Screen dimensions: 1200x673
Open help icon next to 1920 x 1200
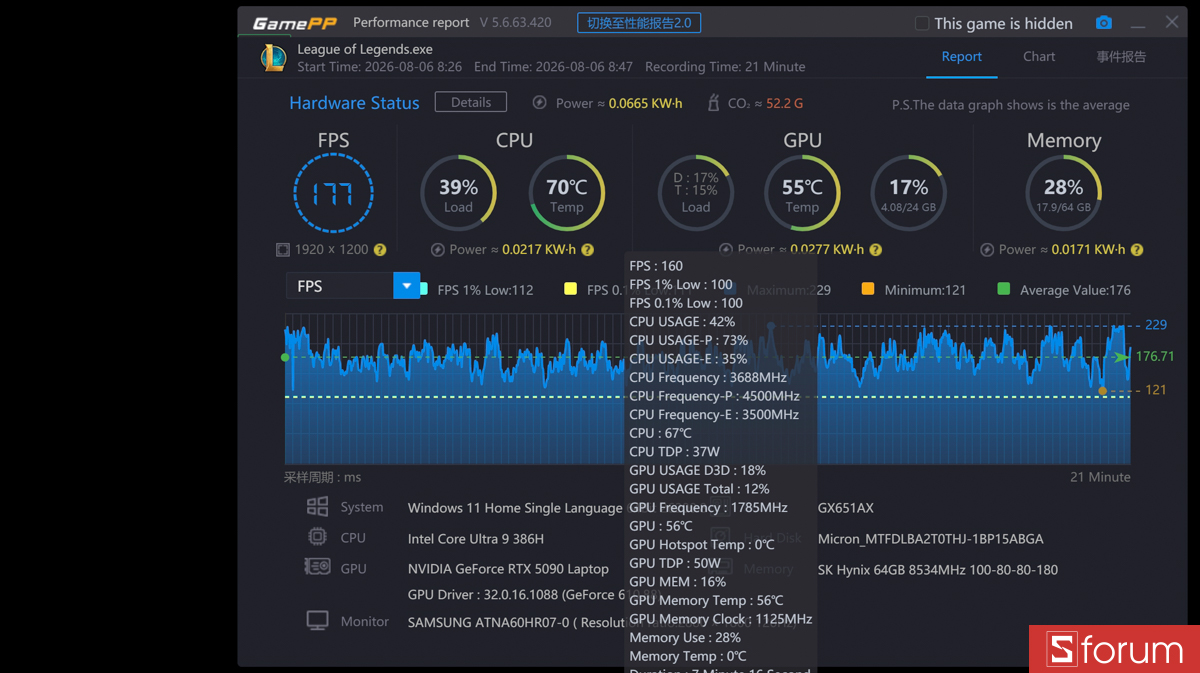pos(380,250)
